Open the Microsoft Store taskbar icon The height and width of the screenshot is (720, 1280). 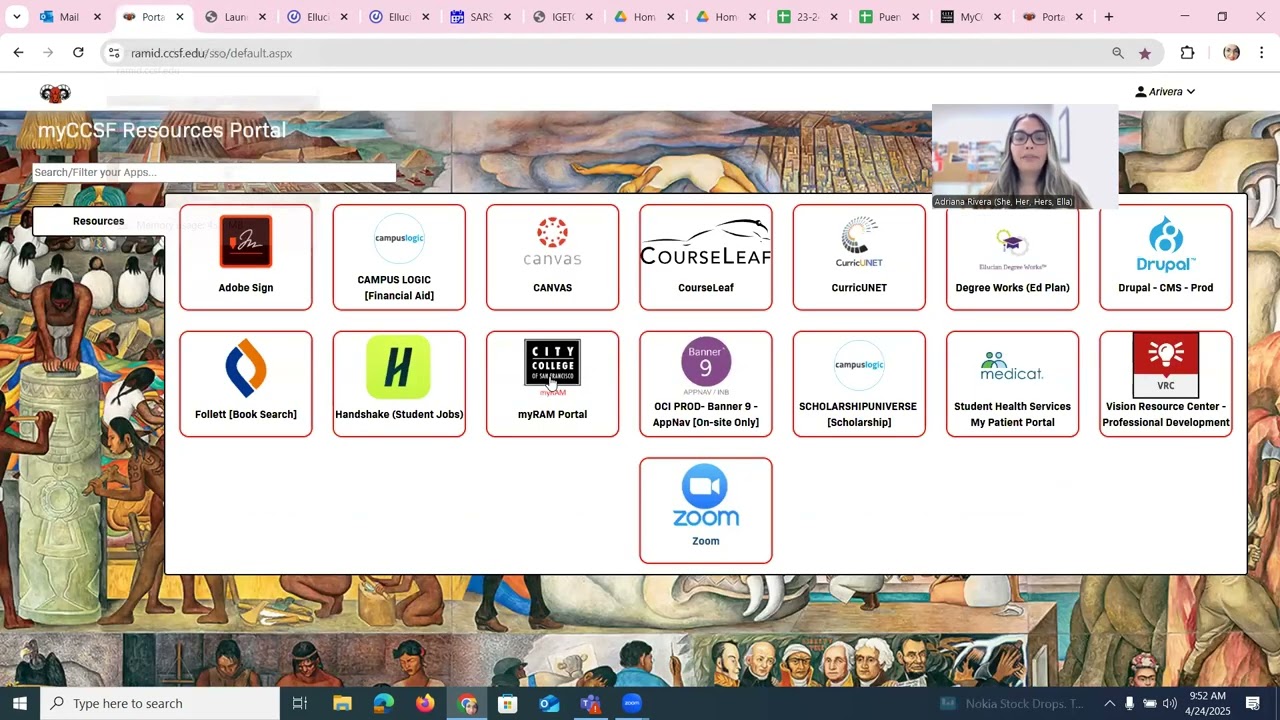(x=507, y=703)
